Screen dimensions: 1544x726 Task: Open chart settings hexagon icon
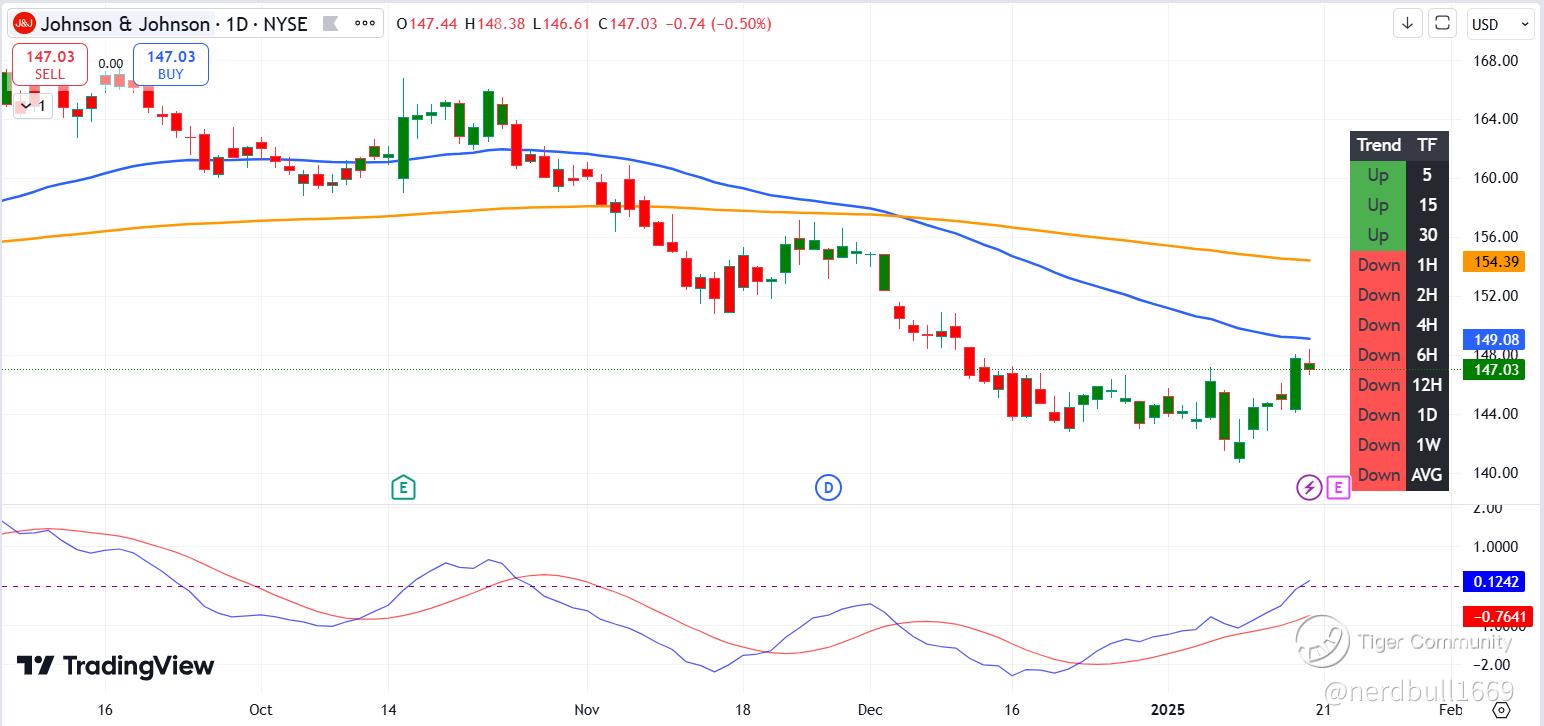pos(1501,710)
